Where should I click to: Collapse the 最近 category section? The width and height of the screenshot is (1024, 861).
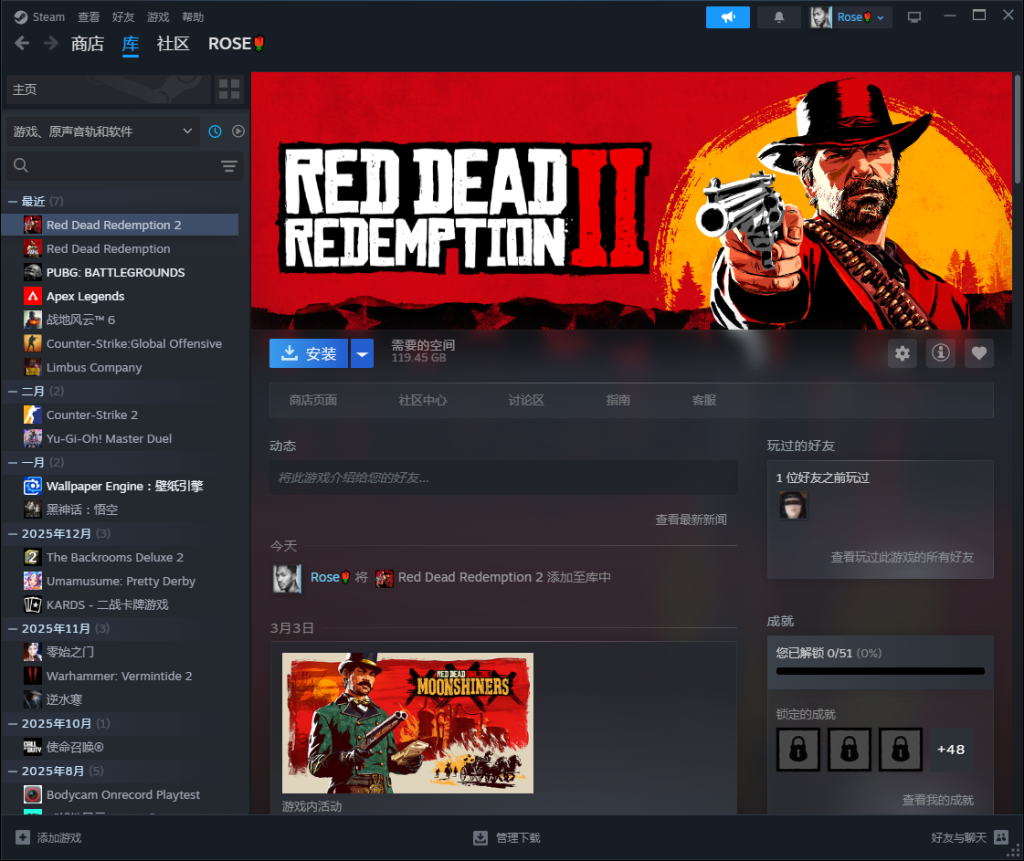[13, 201]
